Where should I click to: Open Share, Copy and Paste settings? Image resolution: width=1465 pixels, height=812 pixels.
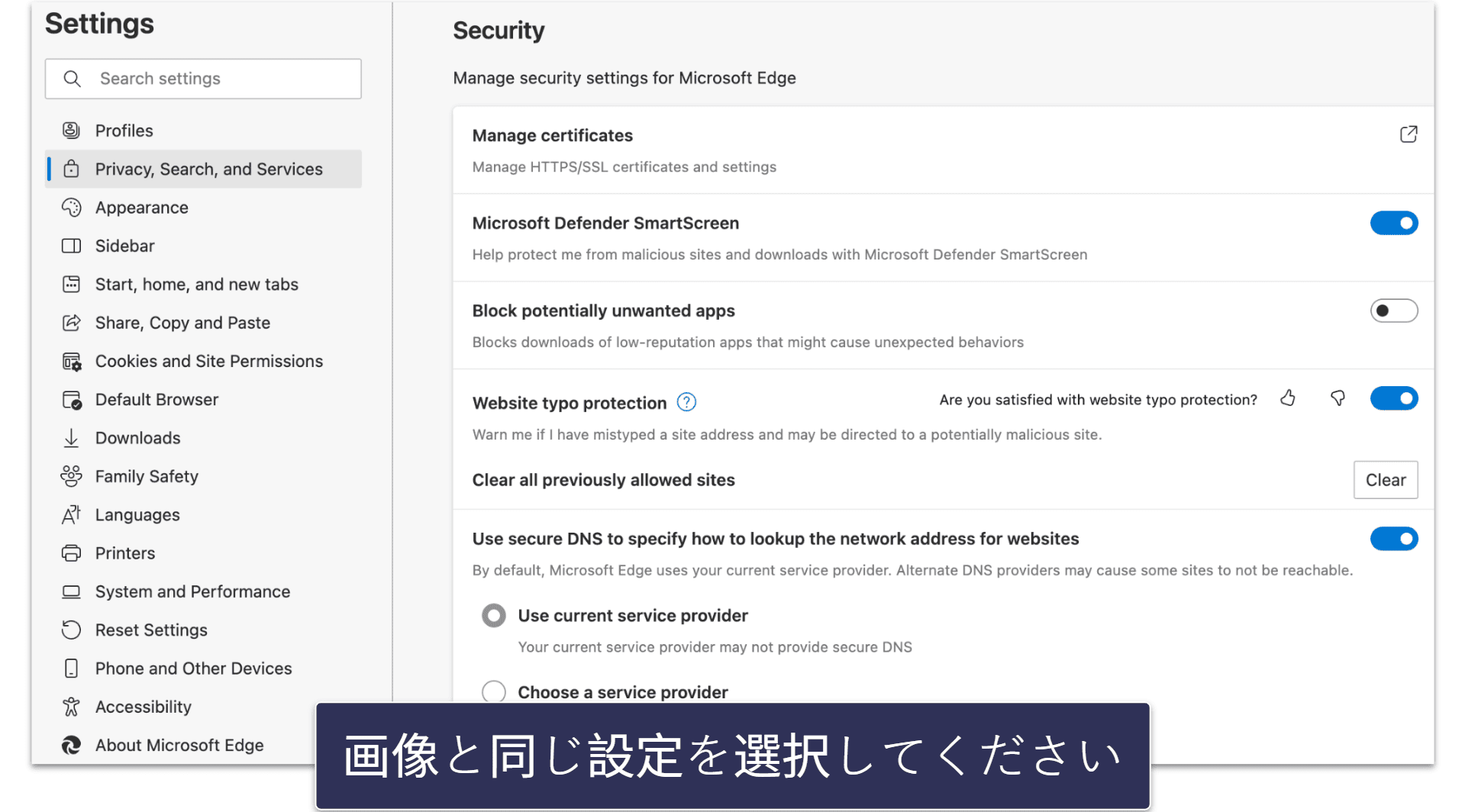pyautogui.click(x=203, y=323)
